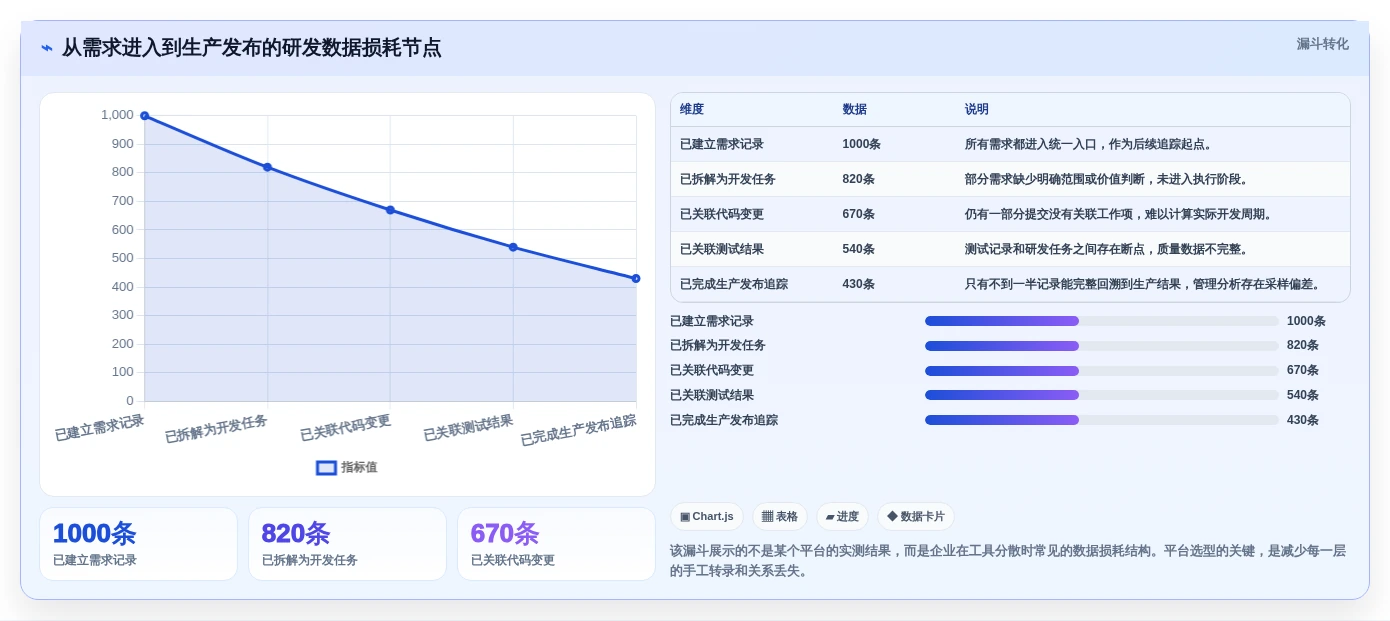Click the table data cell 1000条
The height and width of the screenshot is (621, 1390).
click(x=861, y=144)
